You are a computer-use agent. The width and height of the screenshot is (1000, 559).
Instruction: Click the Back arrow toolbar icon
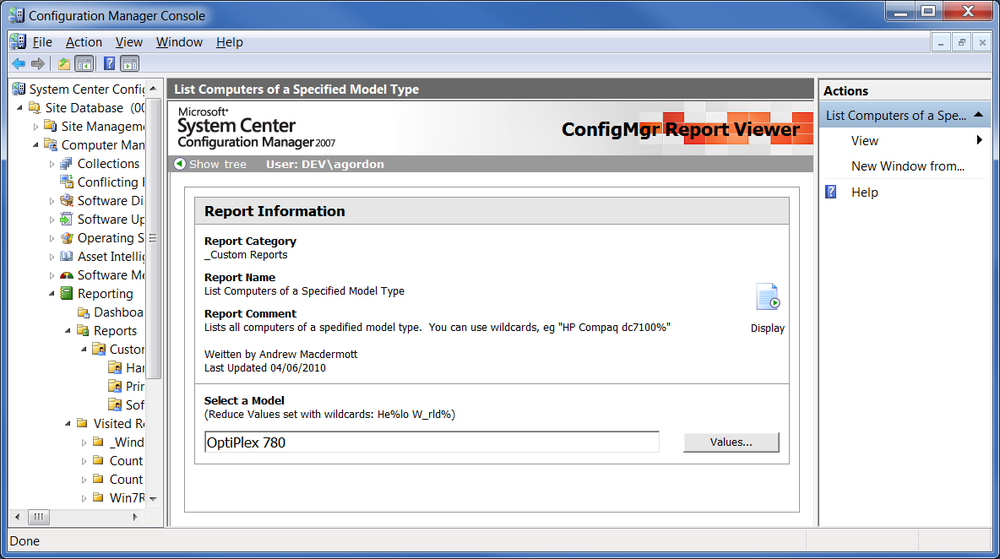tap(18, 64)
